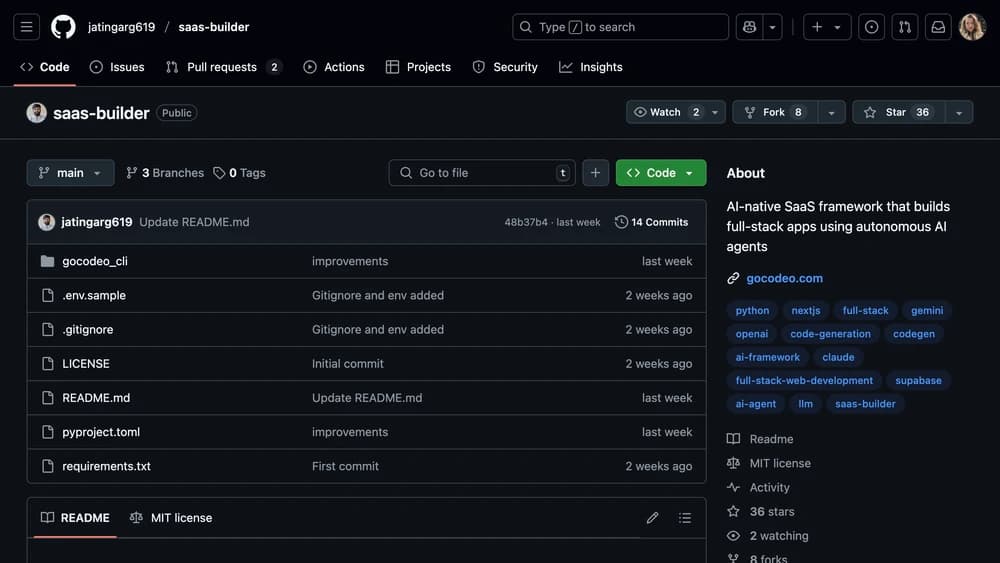The width and height of the screenshot is (1000, 563).
Task: Switch to the Security tab
Action: coord(505,67)
